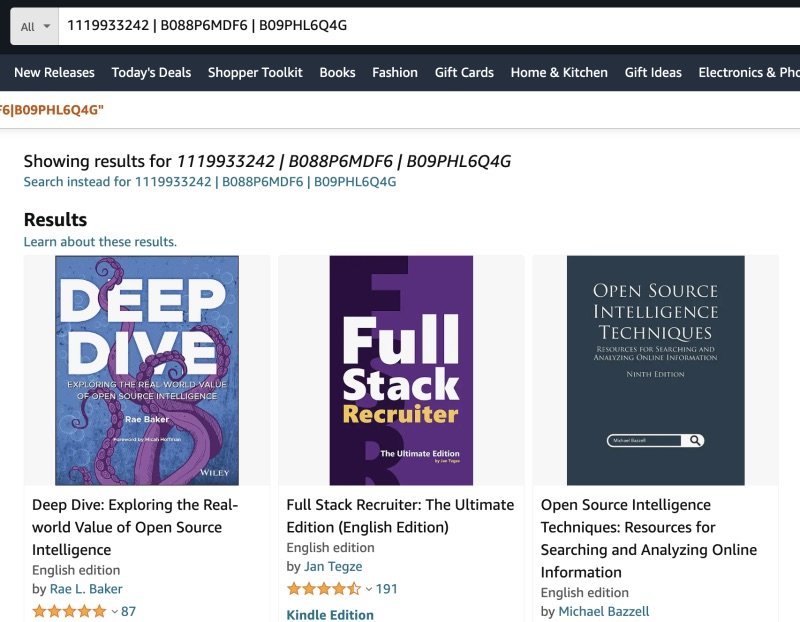Open the All departments search dropdown
This screenshot has height=622, width=800.
click(35, 27)
